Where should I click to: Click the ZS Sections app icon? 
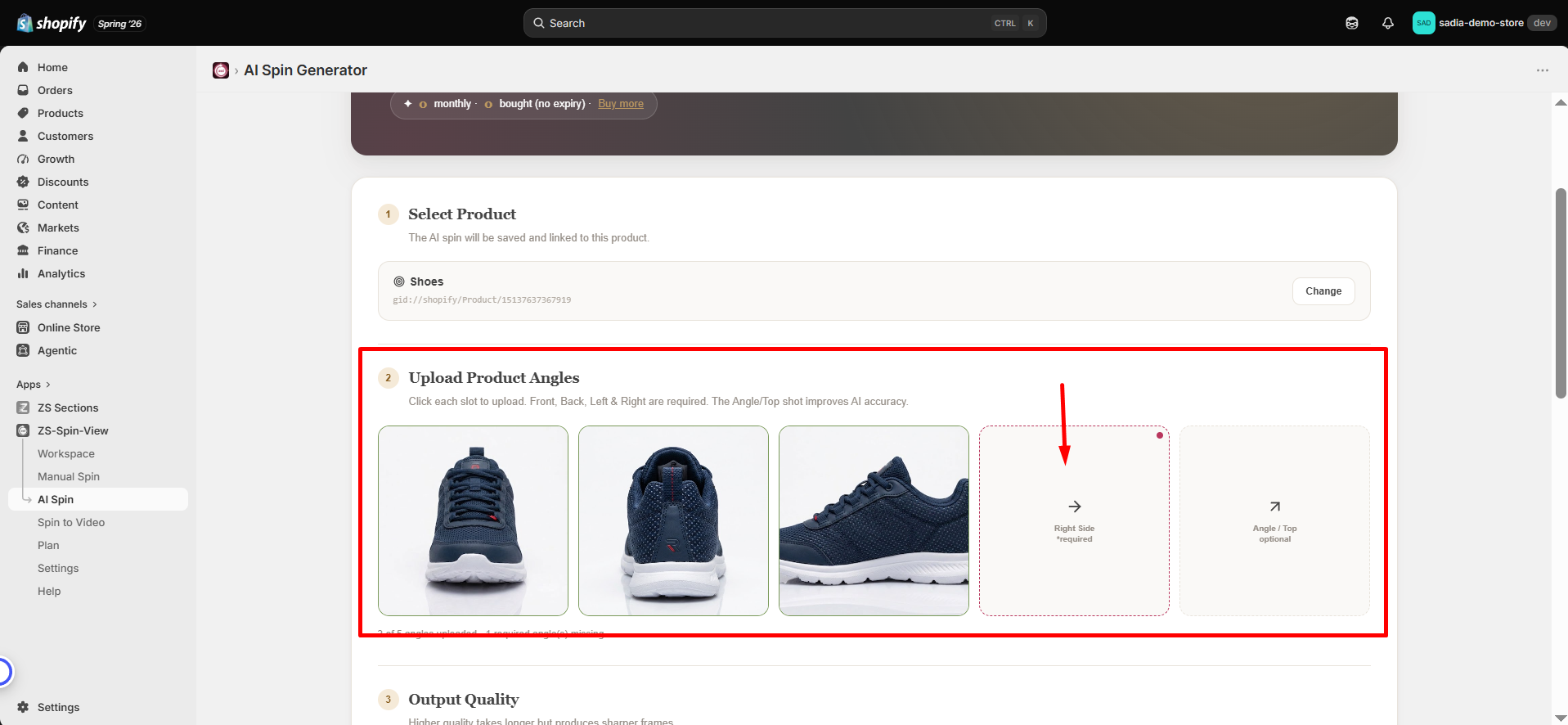23,408
